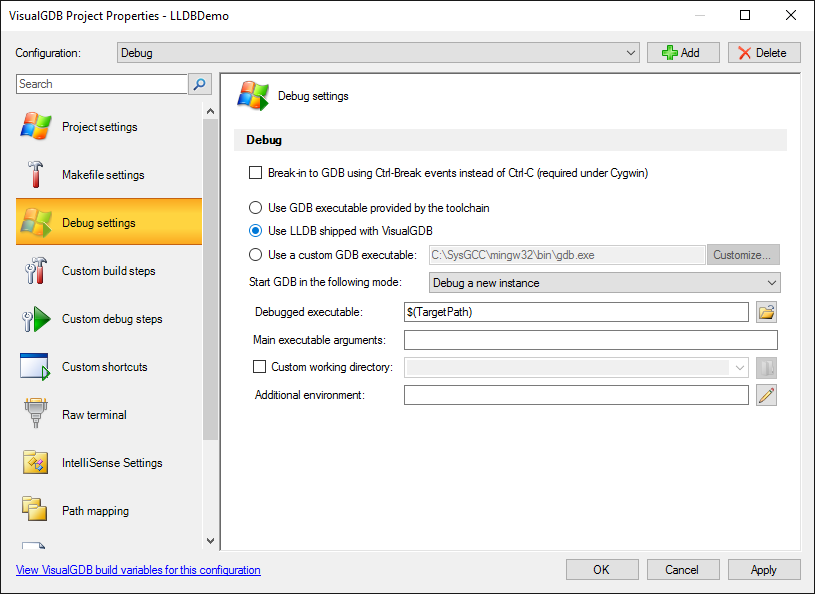The height and width of the screenshot is (594, 815).
Task: Click the sidebar scrollbar thumb
Action: point(211,280)
